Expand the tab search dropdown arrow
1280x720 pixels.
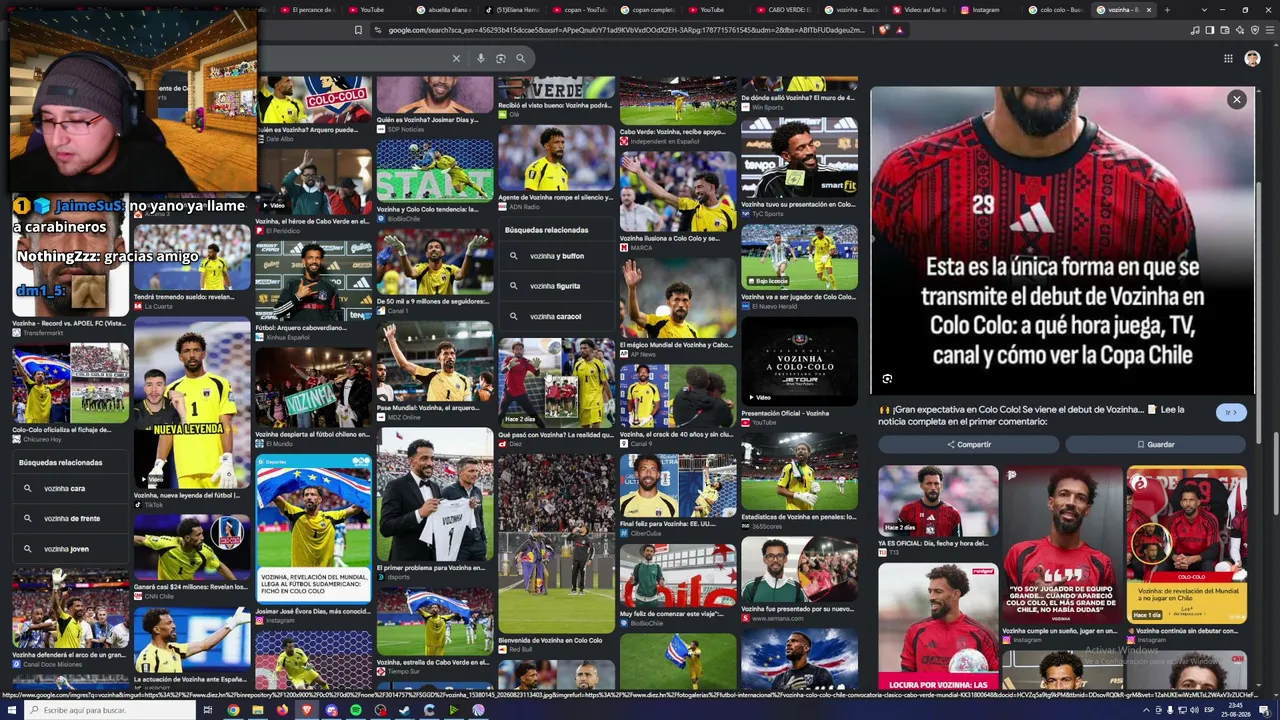coord(1204,10)
